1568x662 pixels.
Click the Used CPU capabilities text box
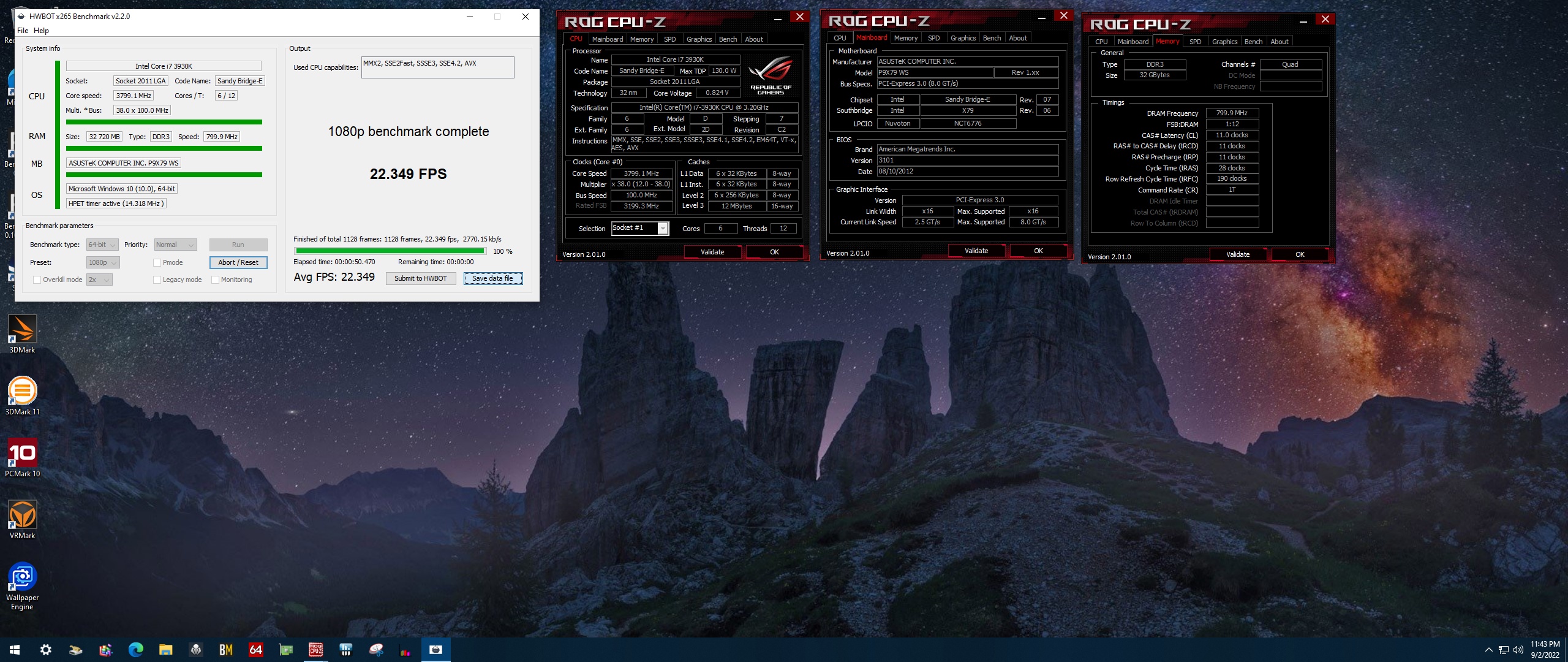(437, 67)
